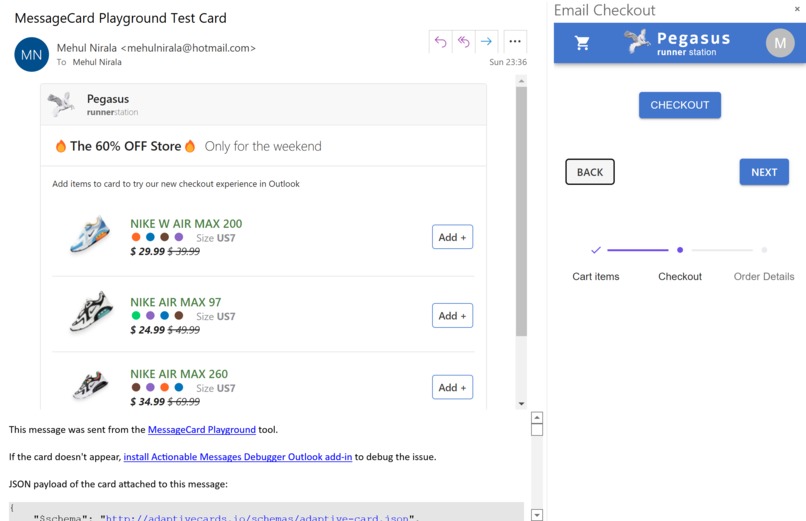Click sender name Mehul Nirala email address

pos(156,48)
